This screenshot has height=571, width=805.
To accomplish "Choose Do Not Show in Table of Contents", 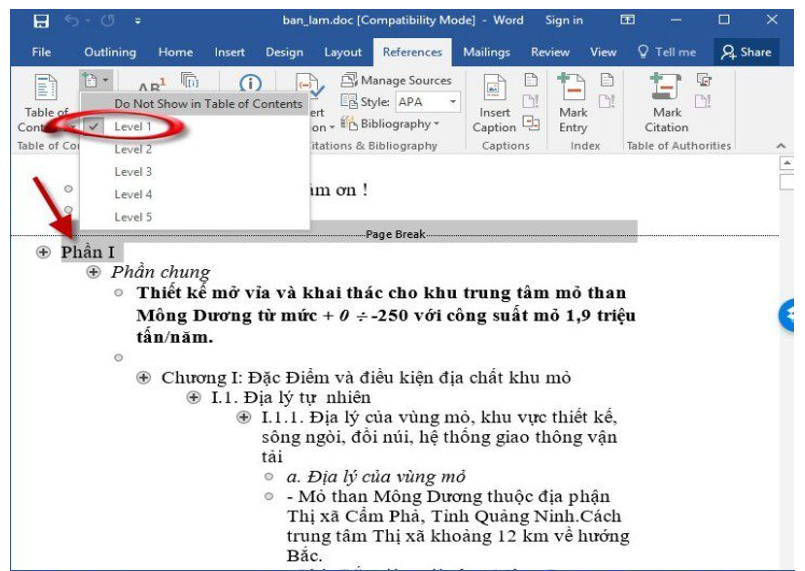I will tap(207, 104).
